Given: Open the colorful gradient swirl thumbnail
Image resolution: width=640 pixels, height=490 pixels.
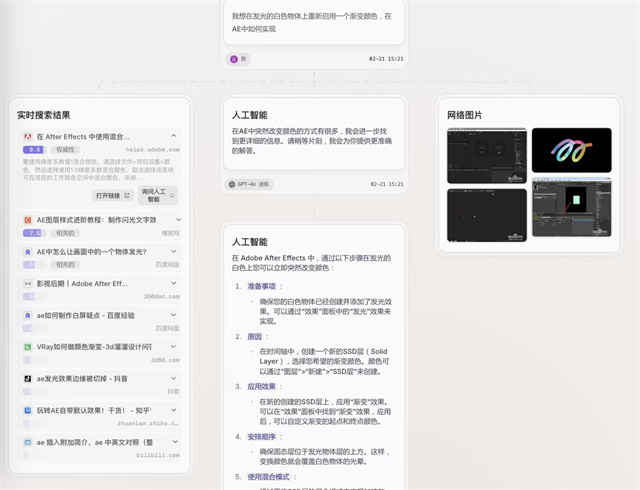Looking at the screenshot, I should tap(571, 150).
